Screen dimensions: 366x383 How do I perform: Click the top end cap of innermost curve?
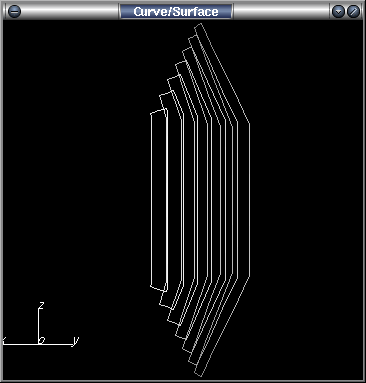pos(158,112)
